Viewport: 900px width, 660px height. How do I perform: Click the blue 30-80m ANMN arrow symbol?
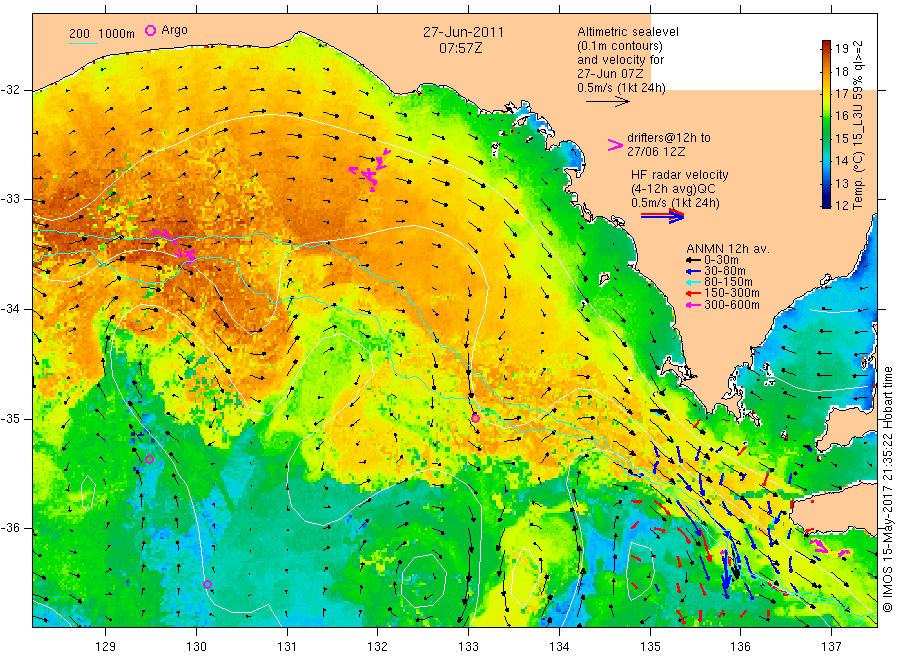click(693, 271)
